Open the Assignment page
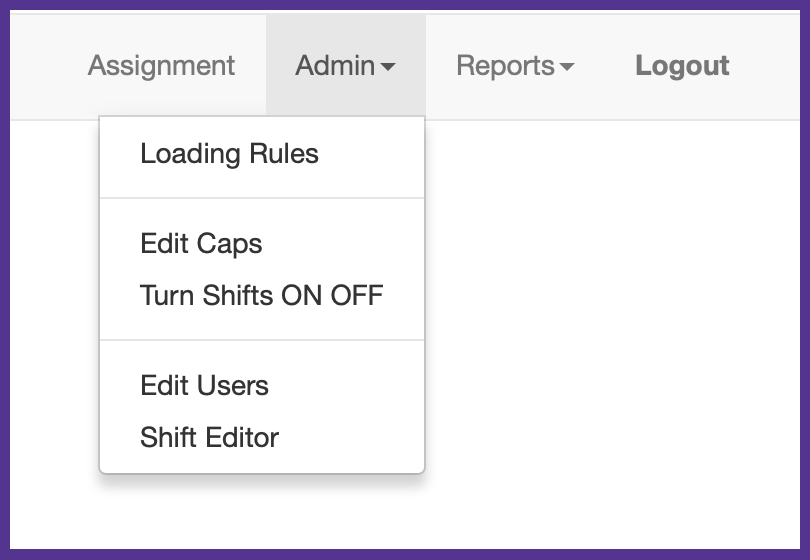Image resolution: width=810 pixels, height=560 pixels. tap(161, 66)
